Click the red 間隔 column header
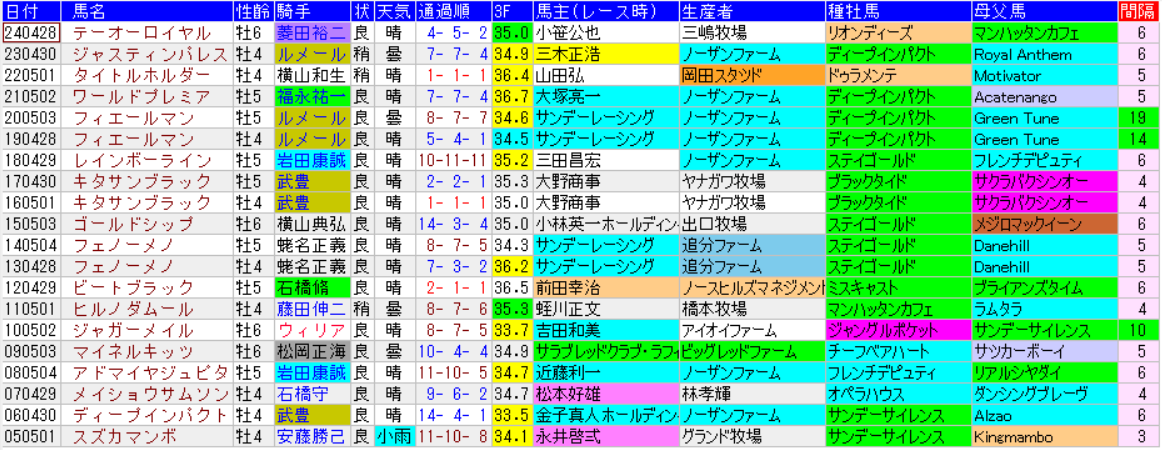This screenshot has height=450, width=1162. point(1140,11)
